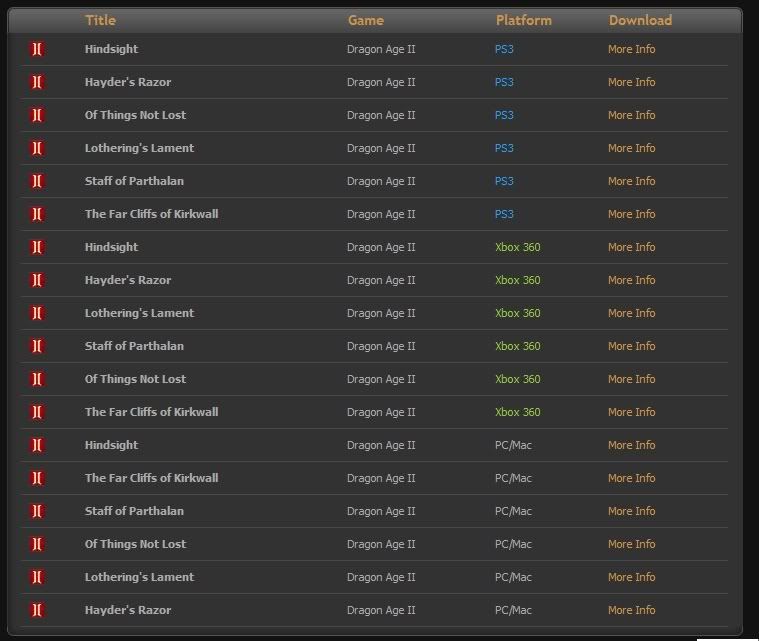Open More Info for PS3 Staff of Parthalan
The height and width of the screenshot is (641, 759).
point(632,181)
